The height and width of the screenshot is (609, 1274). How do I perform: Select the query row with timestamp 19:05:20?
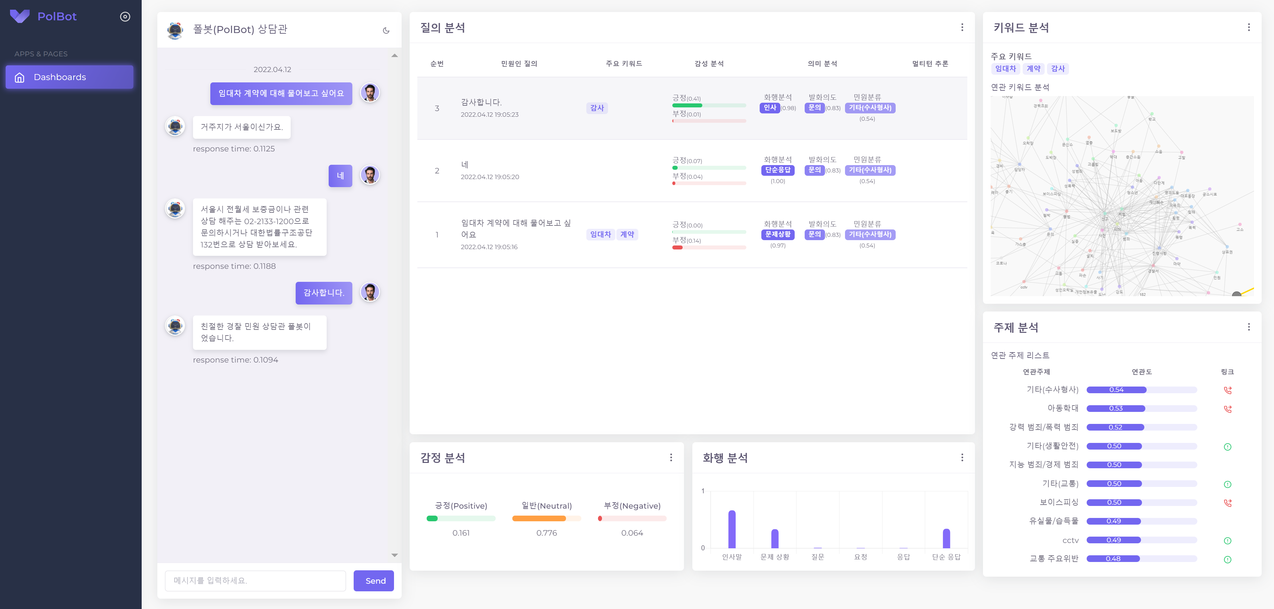click(692, 171)
